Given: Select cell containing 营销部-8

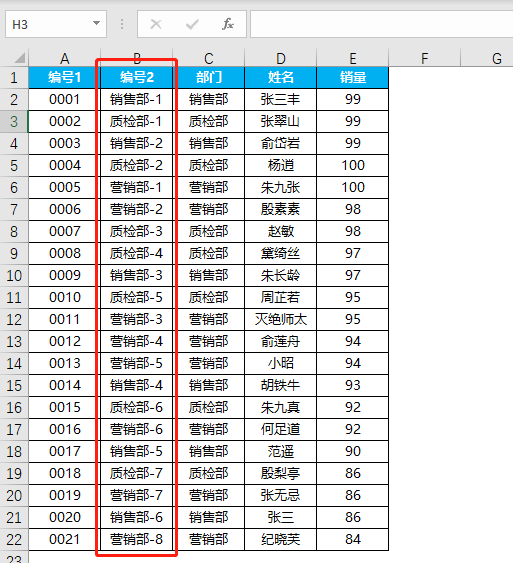Looking at the screenshot, I should [137, 540].
